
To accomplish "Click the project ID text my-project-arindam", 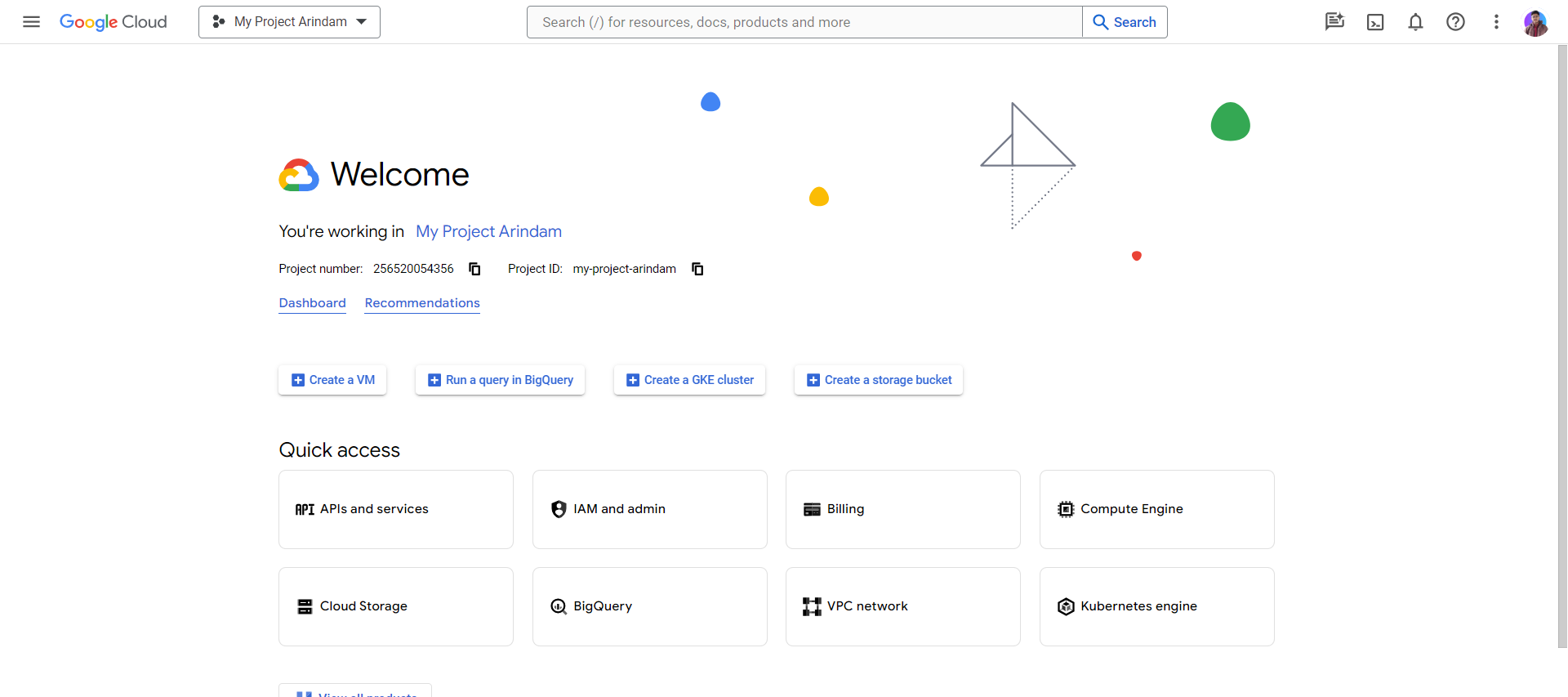I will coord(625,269).
